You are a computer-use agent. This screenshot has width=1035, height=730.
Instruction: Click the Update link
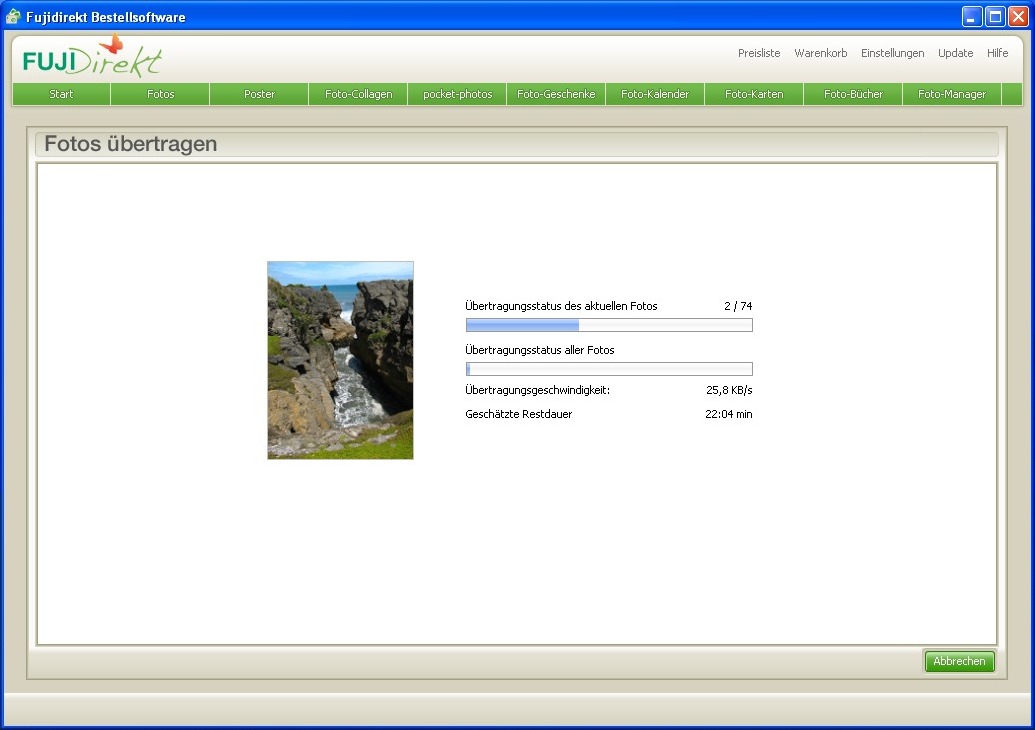coord(955,53)
